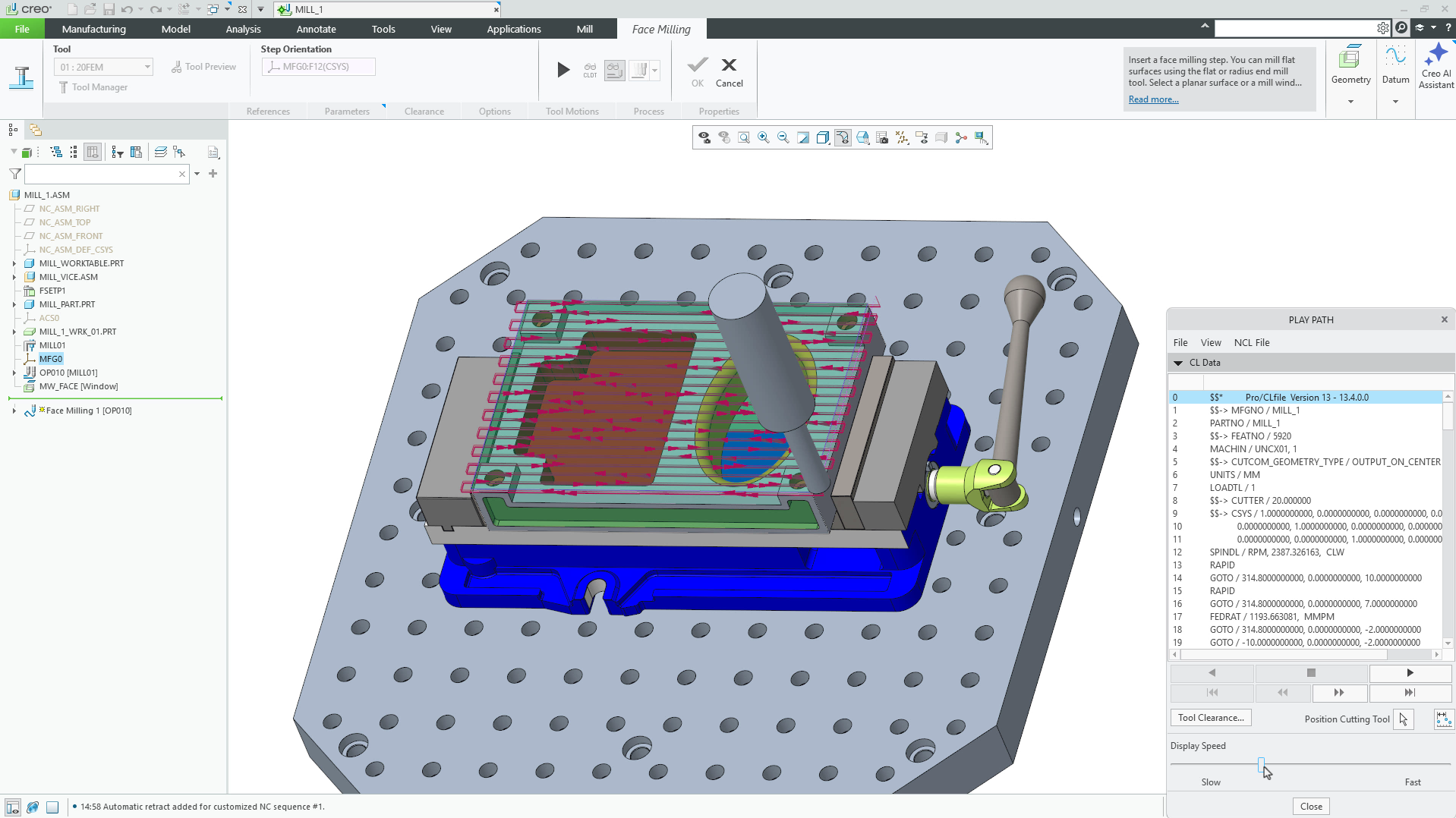Open the View menu in Play Path
This screenshot has height=818, width=1456.
click(1210, 342)
